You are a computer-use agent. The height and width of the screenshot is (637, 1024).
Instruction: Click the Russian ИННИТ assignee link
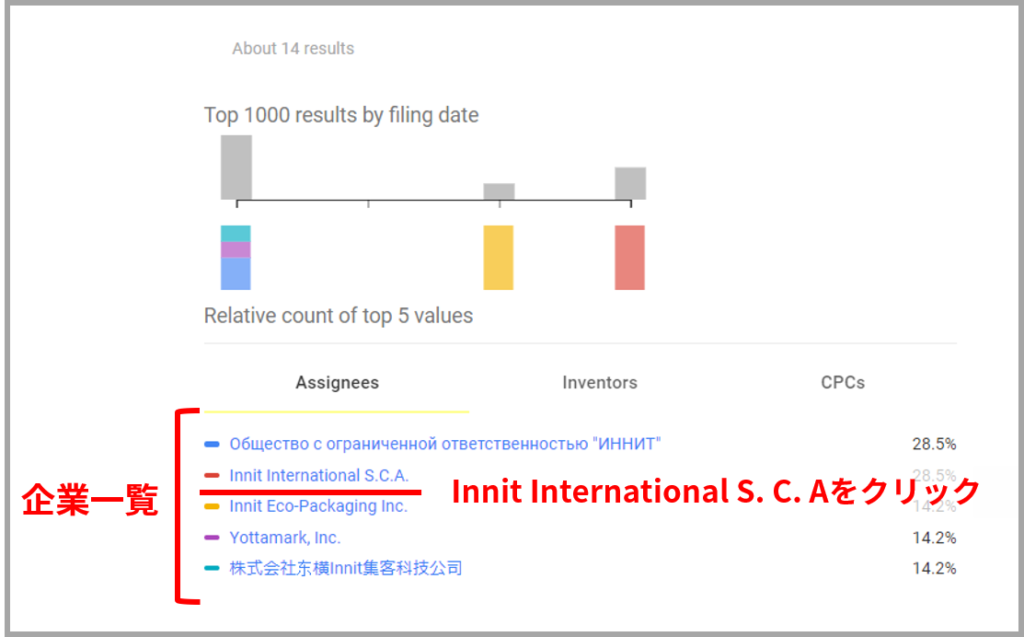(445, 444)
